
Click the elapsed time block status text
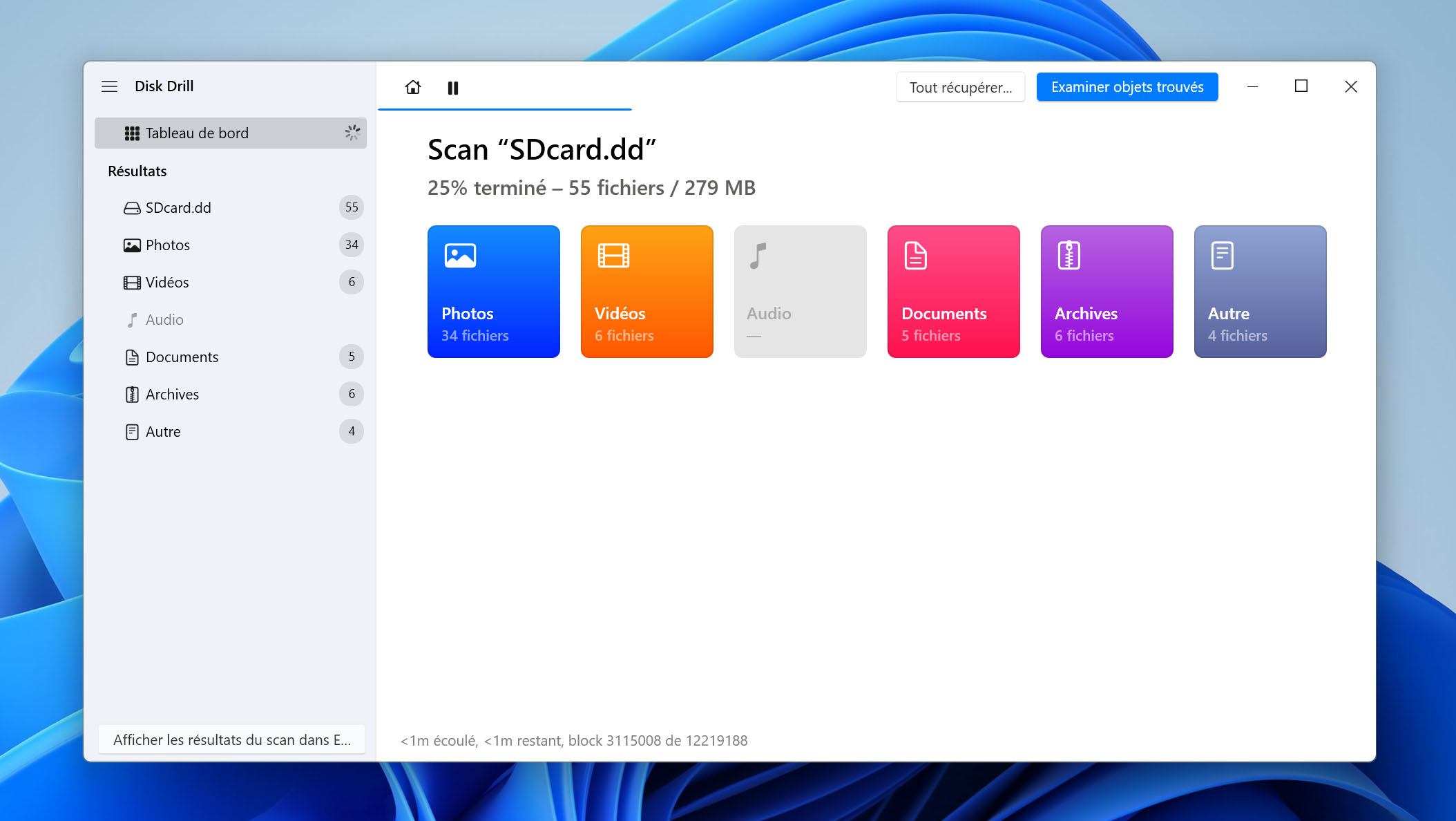574,741
